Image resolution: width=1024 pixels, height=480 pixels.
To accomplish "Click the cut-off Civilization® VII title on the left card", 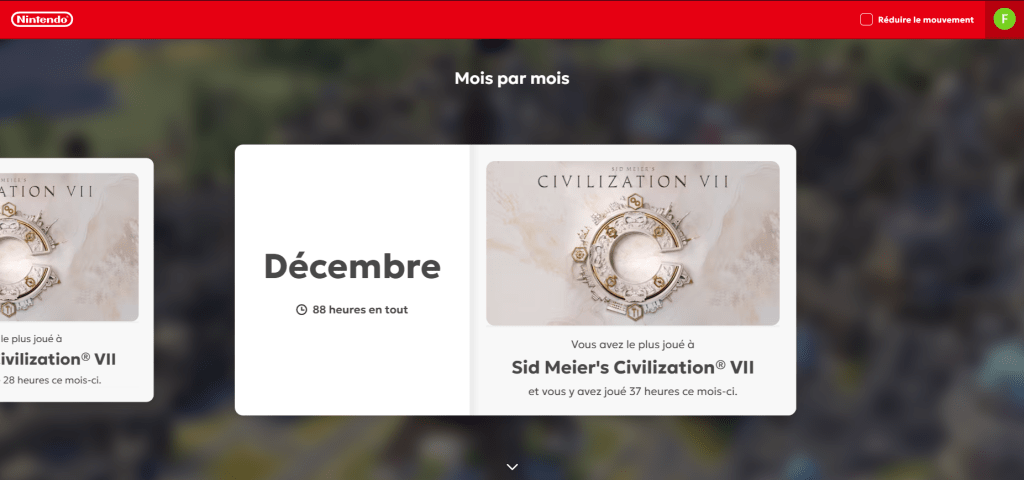I will click(x=58, y=359).
